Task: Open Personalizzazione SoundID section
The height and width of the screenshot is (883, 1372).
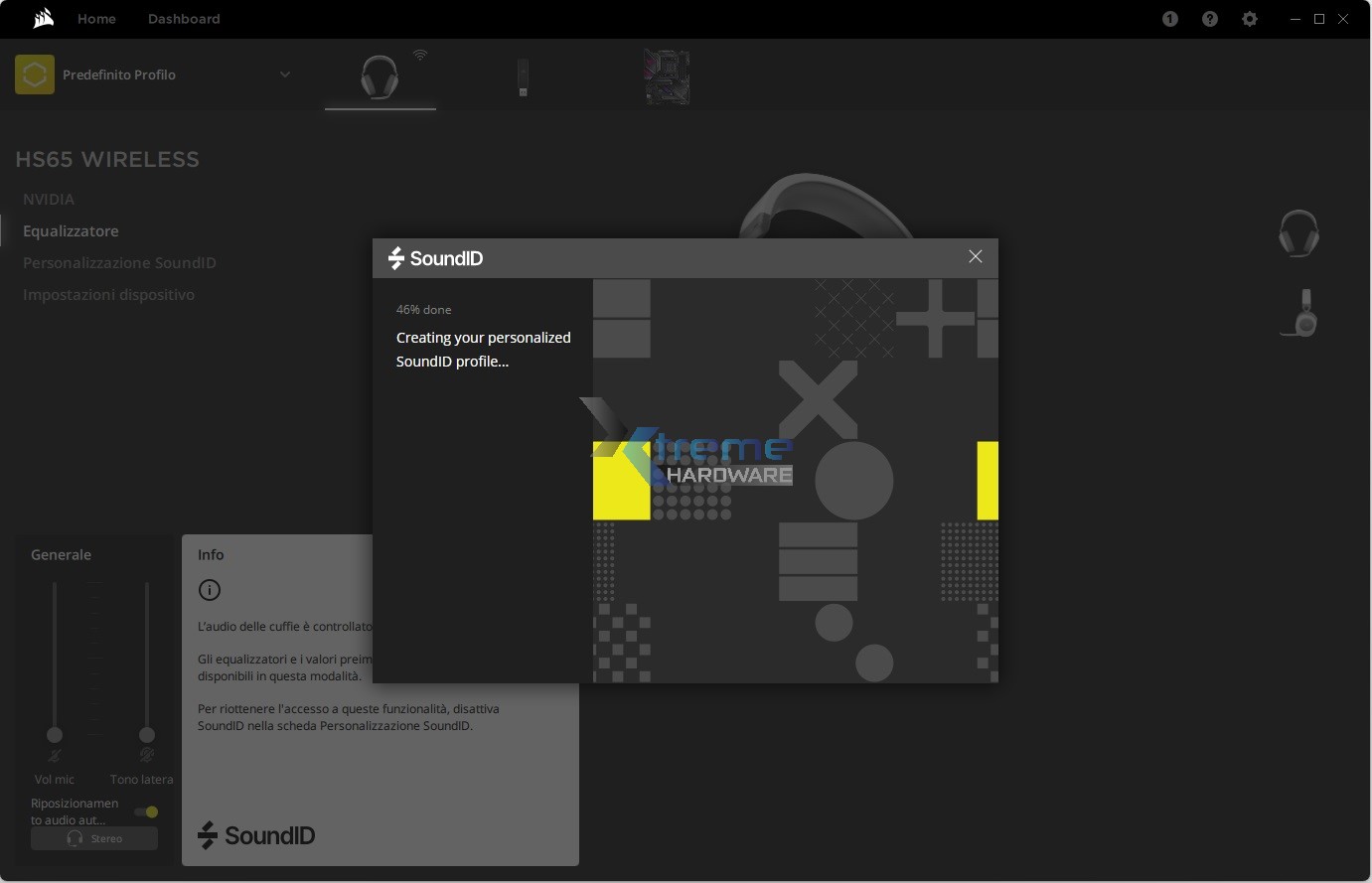Action: click(x=119, y=263)
